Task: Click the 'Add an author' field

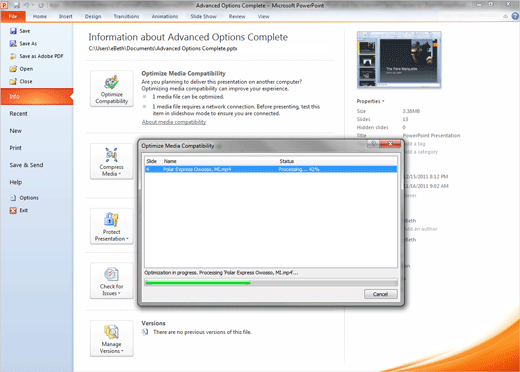Action: pos(421,229)
